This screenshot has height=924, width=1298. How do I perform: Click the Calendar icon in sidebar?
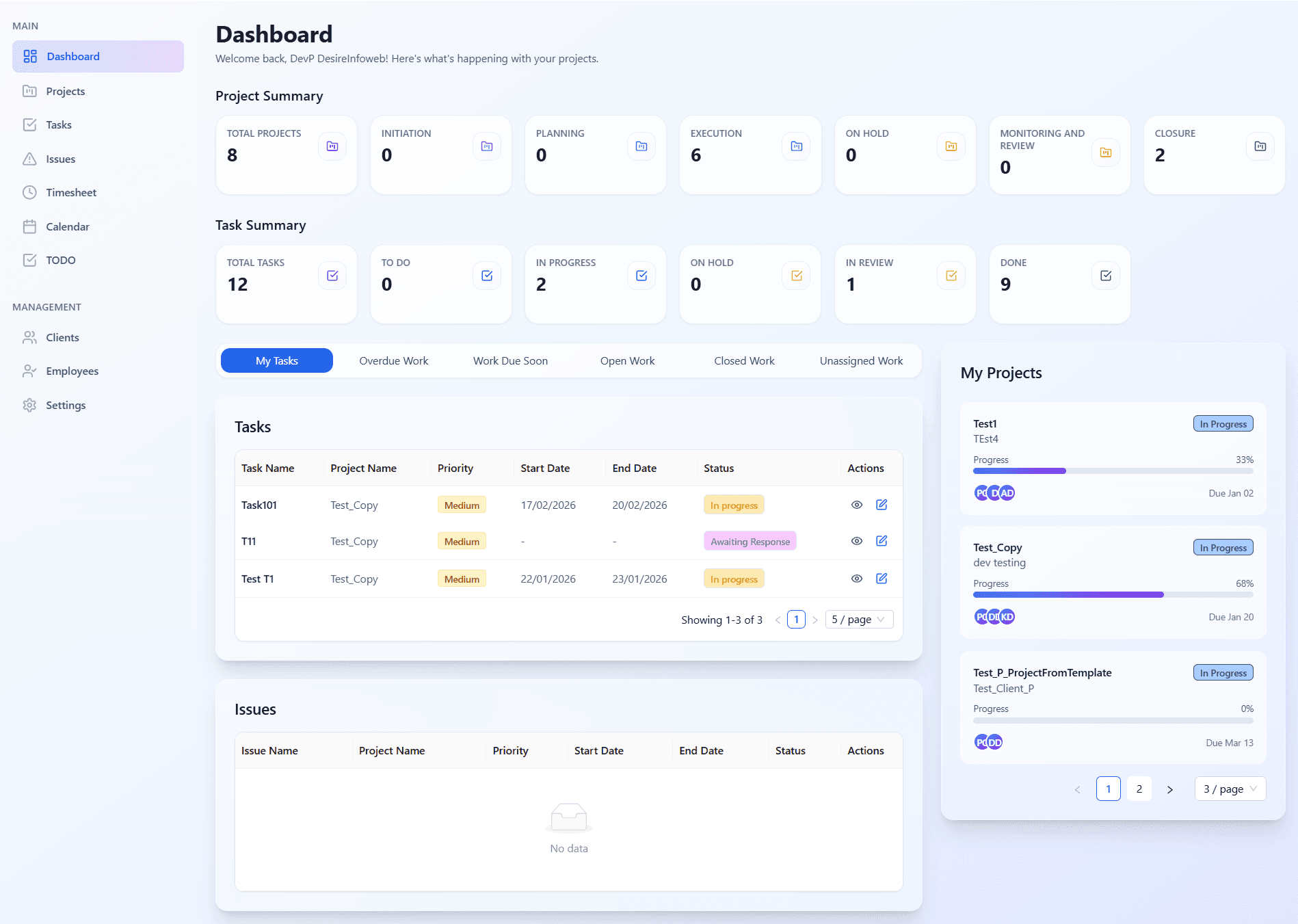[29, 227]
